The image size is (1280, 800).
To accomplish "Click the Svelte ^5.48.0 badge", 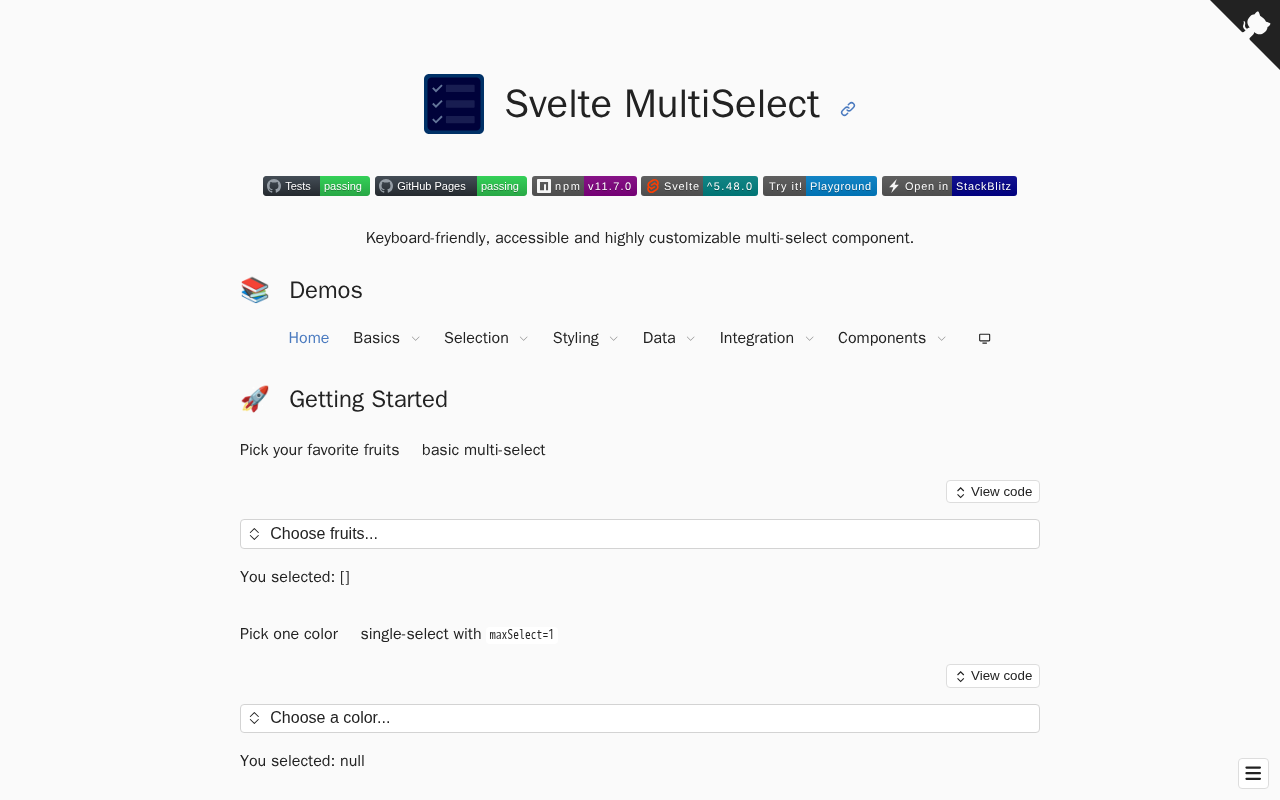I will pyautogui.click(x=699, y=186).
